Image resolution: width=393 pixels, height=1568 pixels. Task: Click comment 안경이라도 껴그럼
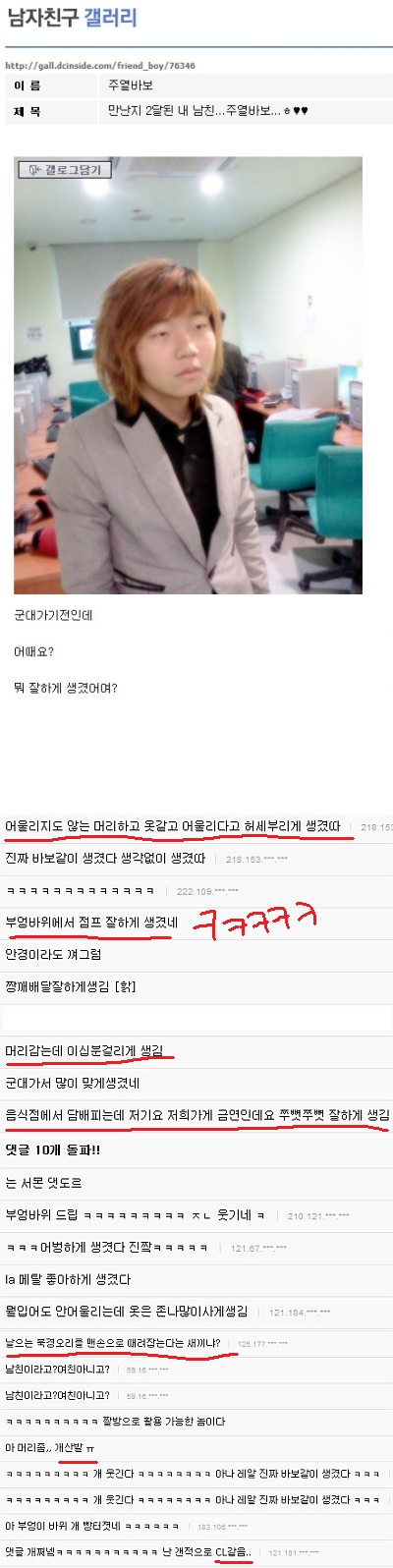[x=53, y=955]
